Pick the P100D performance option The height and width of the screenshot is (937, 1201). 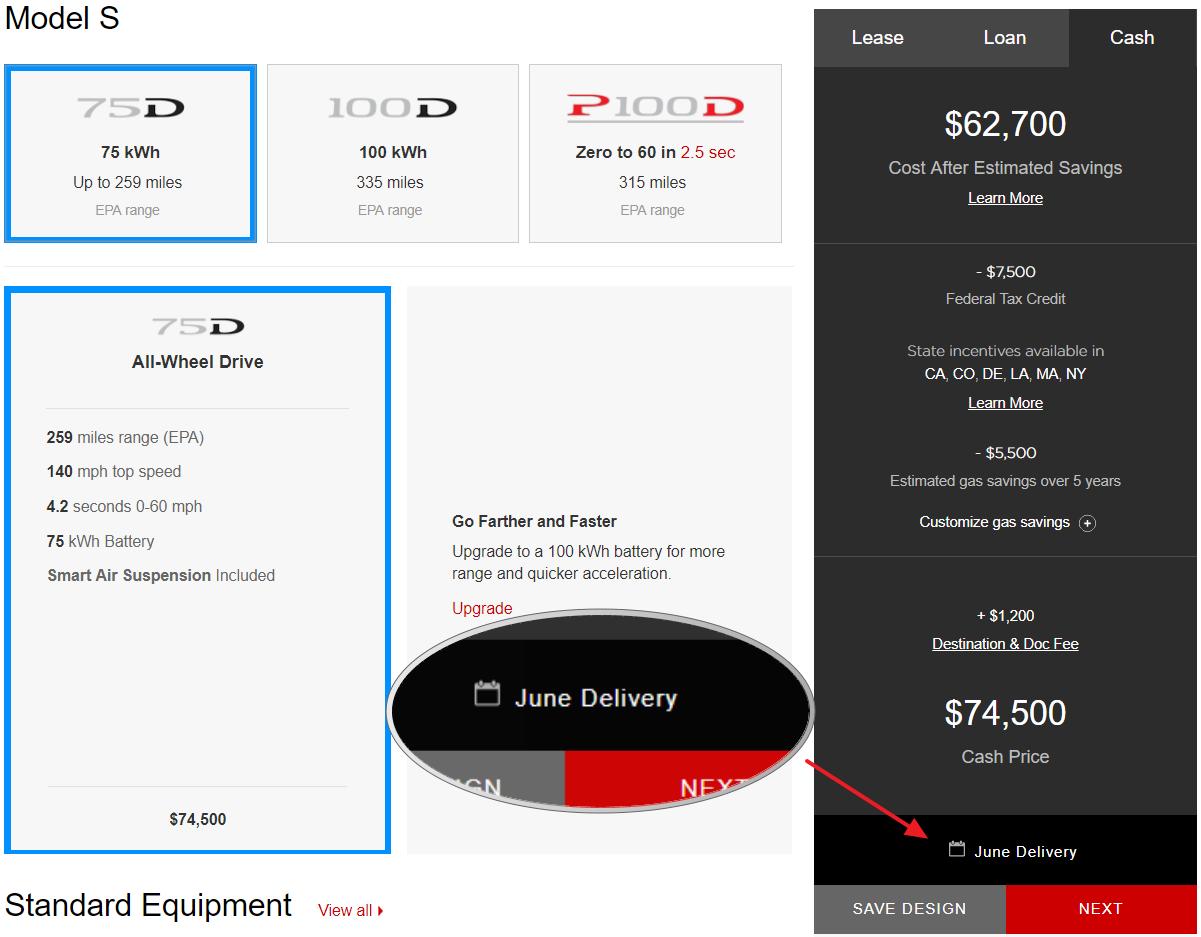point(655,153)
